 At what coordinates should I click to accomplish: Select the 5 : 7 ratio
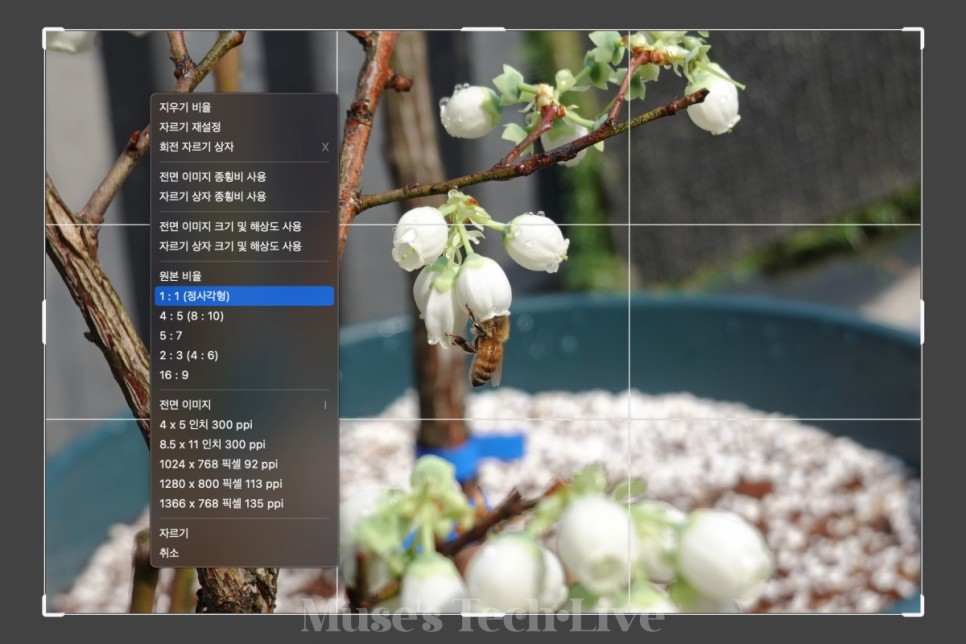[245, 336]
